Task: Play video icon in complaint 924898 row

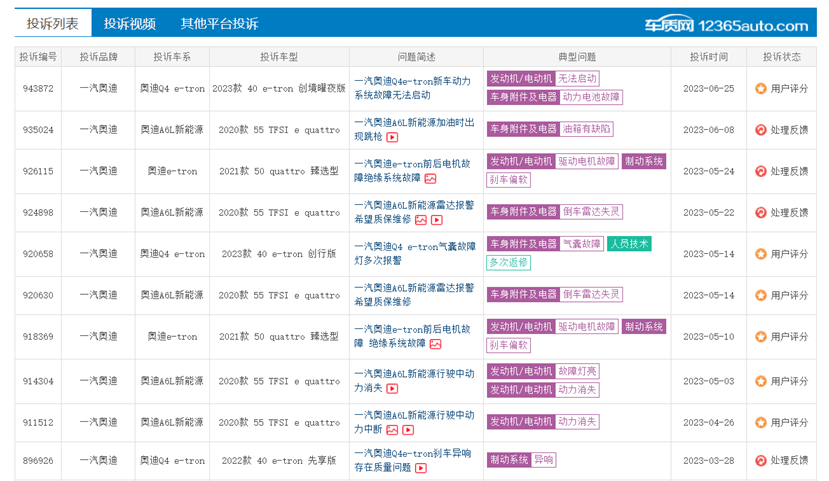Action: [437, 220]
